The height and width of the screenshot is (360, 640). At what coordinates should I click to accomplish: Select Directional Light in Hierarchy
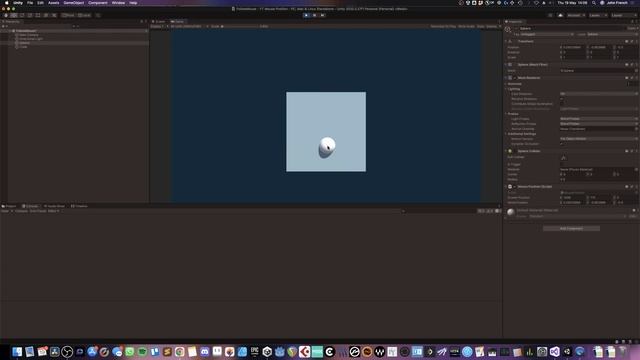pos(31,39)
